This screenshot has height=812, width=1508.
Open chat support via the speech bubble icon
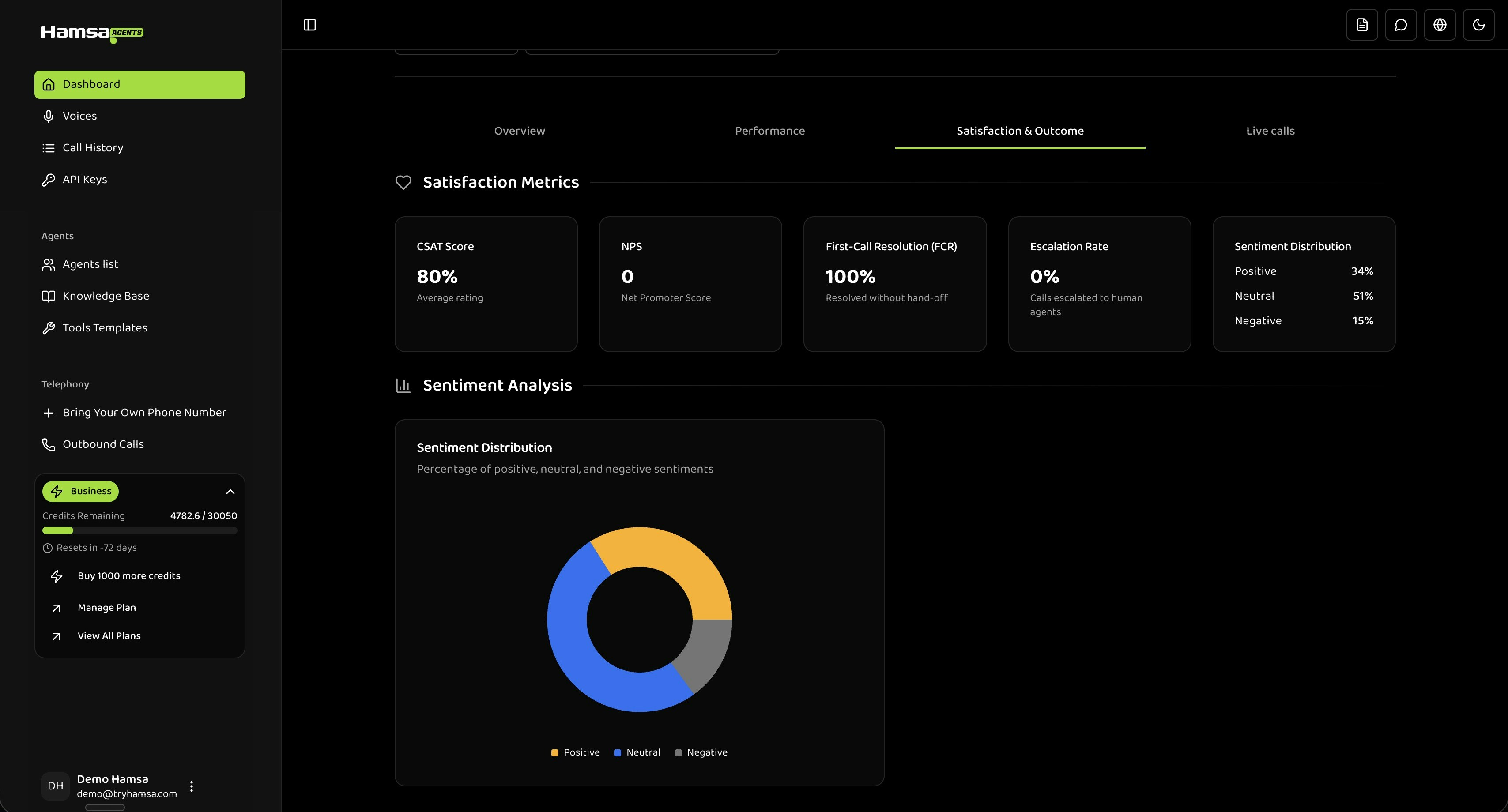coord(1401,25)
